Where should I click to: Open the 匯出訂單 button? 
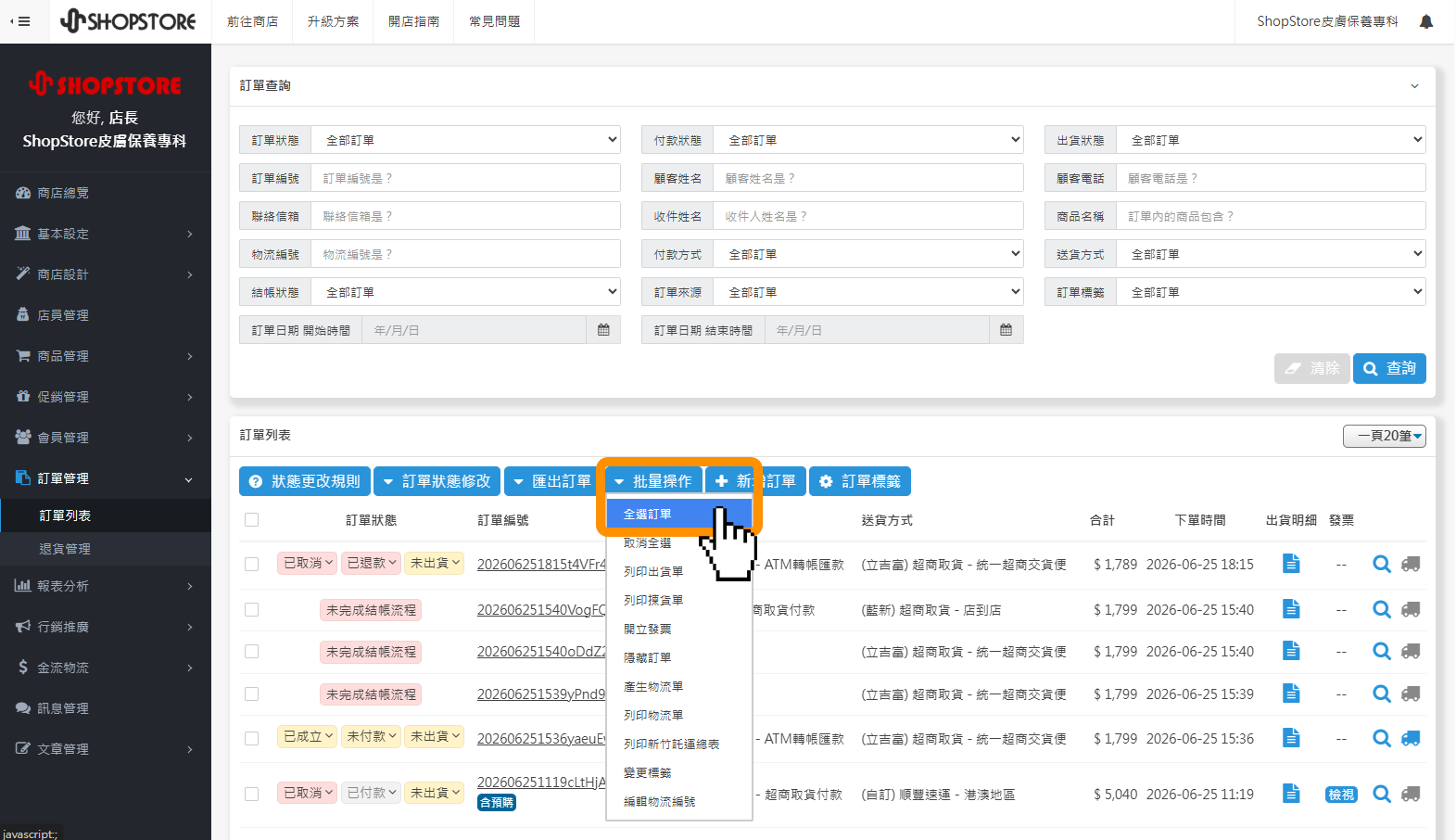(x=551, y=481)
